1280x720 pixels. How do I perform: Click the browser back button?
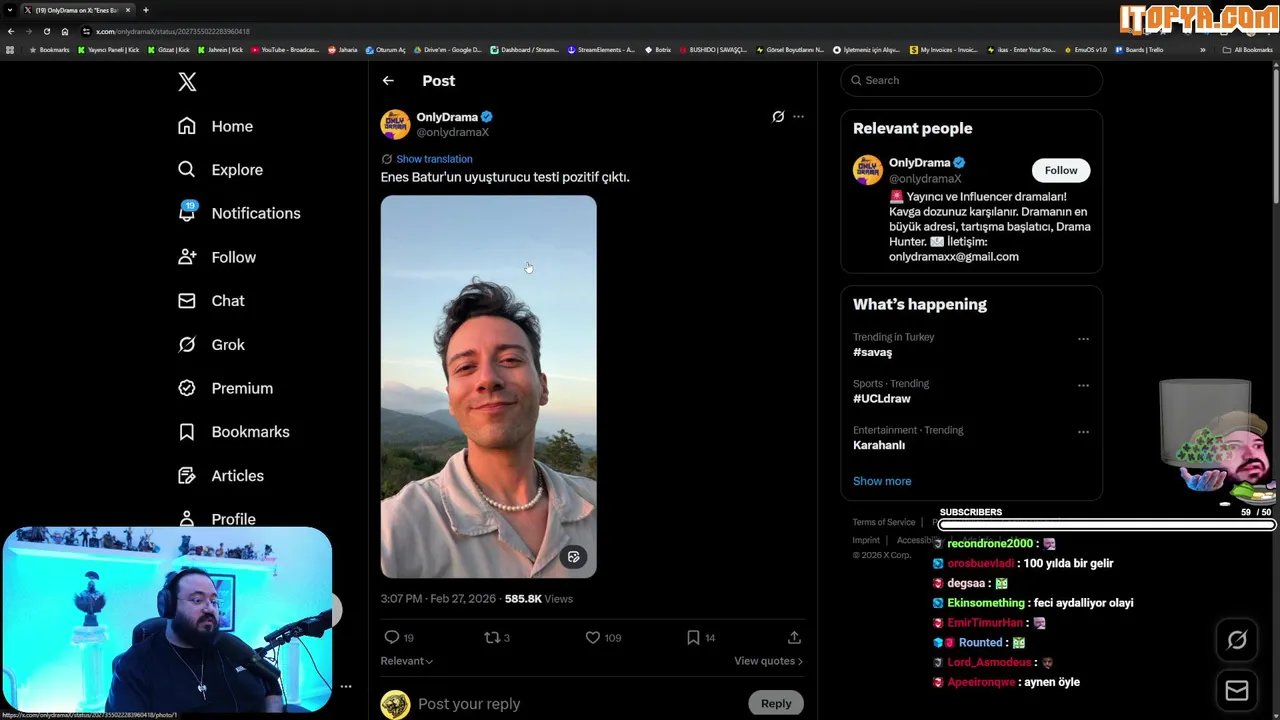pyautogui.click(x=11, y=31)
